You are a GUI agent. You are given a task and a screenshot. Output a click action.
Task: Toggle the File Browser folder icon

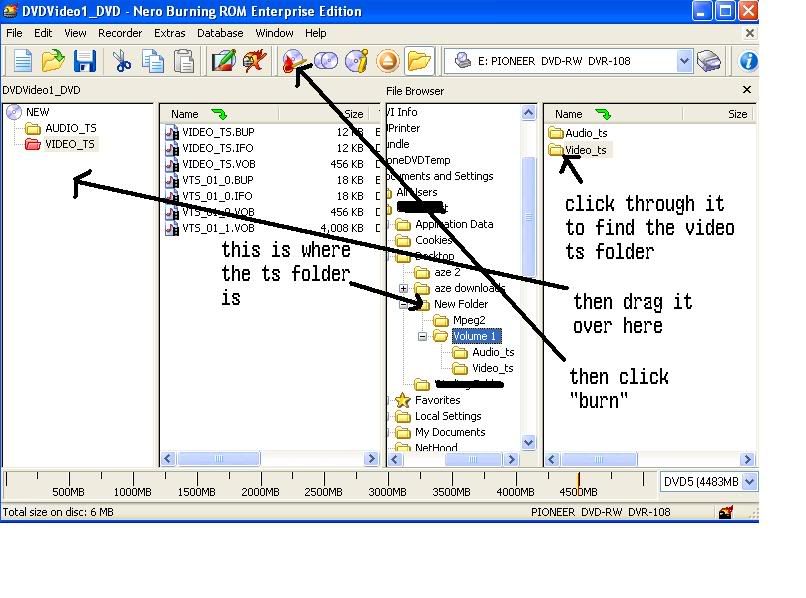[x=419, y=61]
